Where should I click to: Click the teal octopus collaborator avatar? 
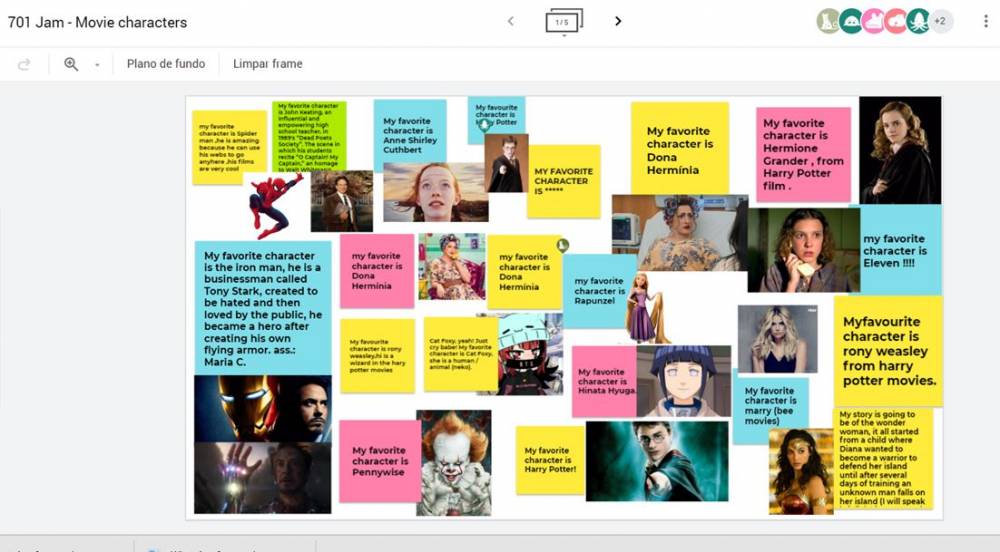point(918,21)
